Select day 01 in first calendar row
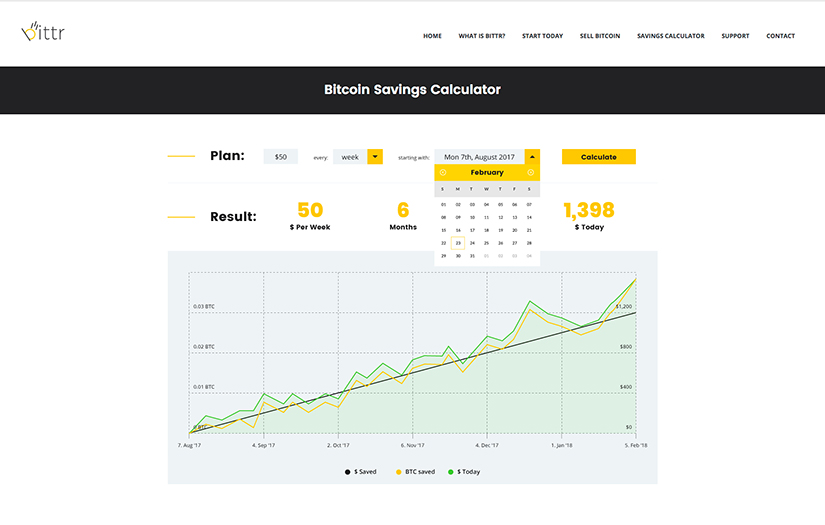 [444, 205]
